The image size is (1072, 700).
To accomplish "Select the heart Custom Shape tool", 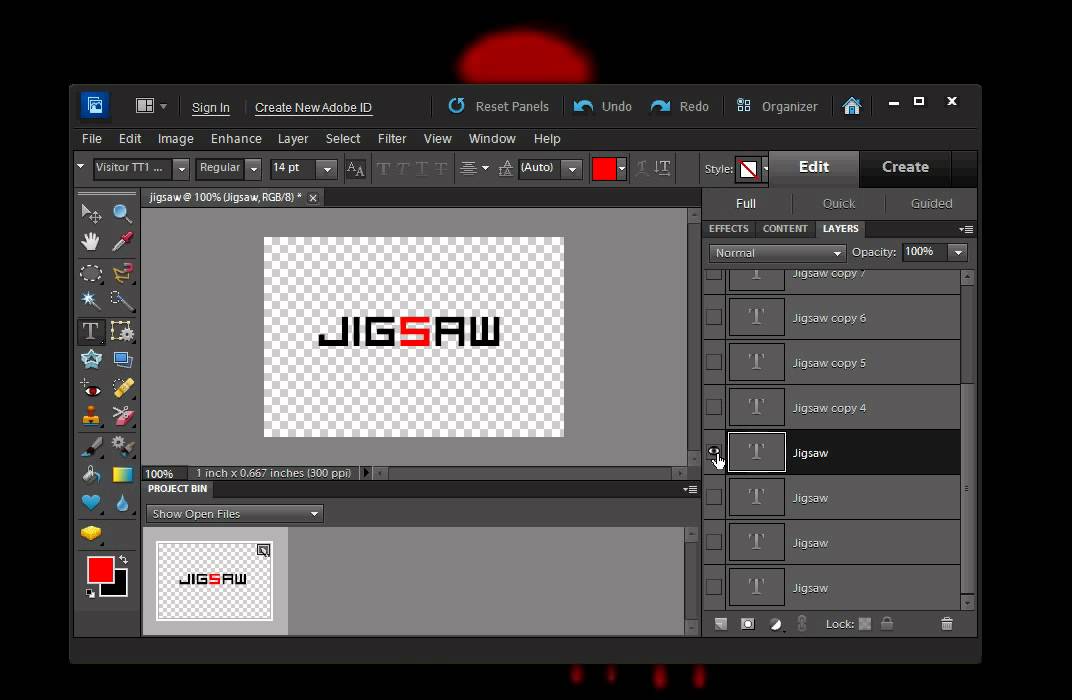I will tap(91, 503).
